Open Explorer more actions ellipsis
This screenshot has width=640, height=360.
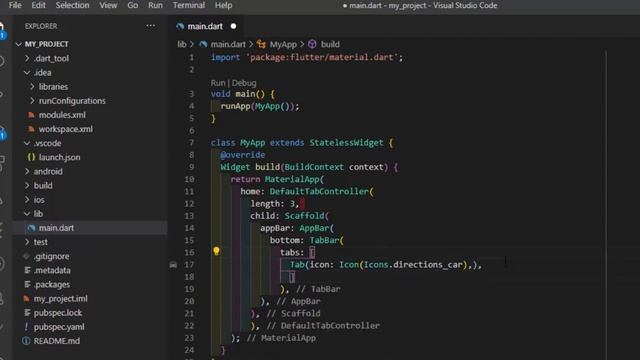click(x=151, y=26)
